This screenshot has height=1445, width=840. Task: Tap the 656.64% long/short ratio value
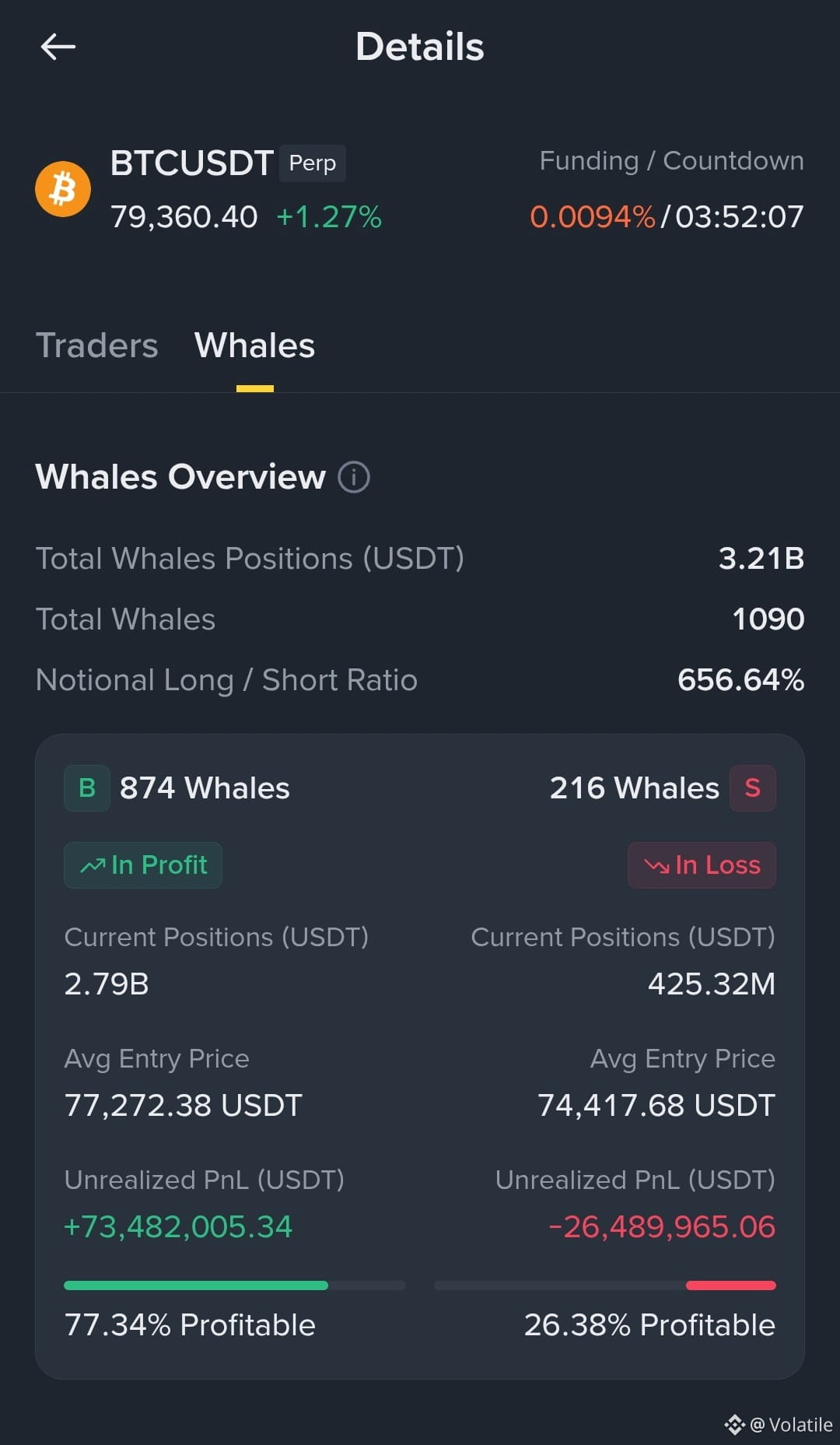(x=741, y=680)
